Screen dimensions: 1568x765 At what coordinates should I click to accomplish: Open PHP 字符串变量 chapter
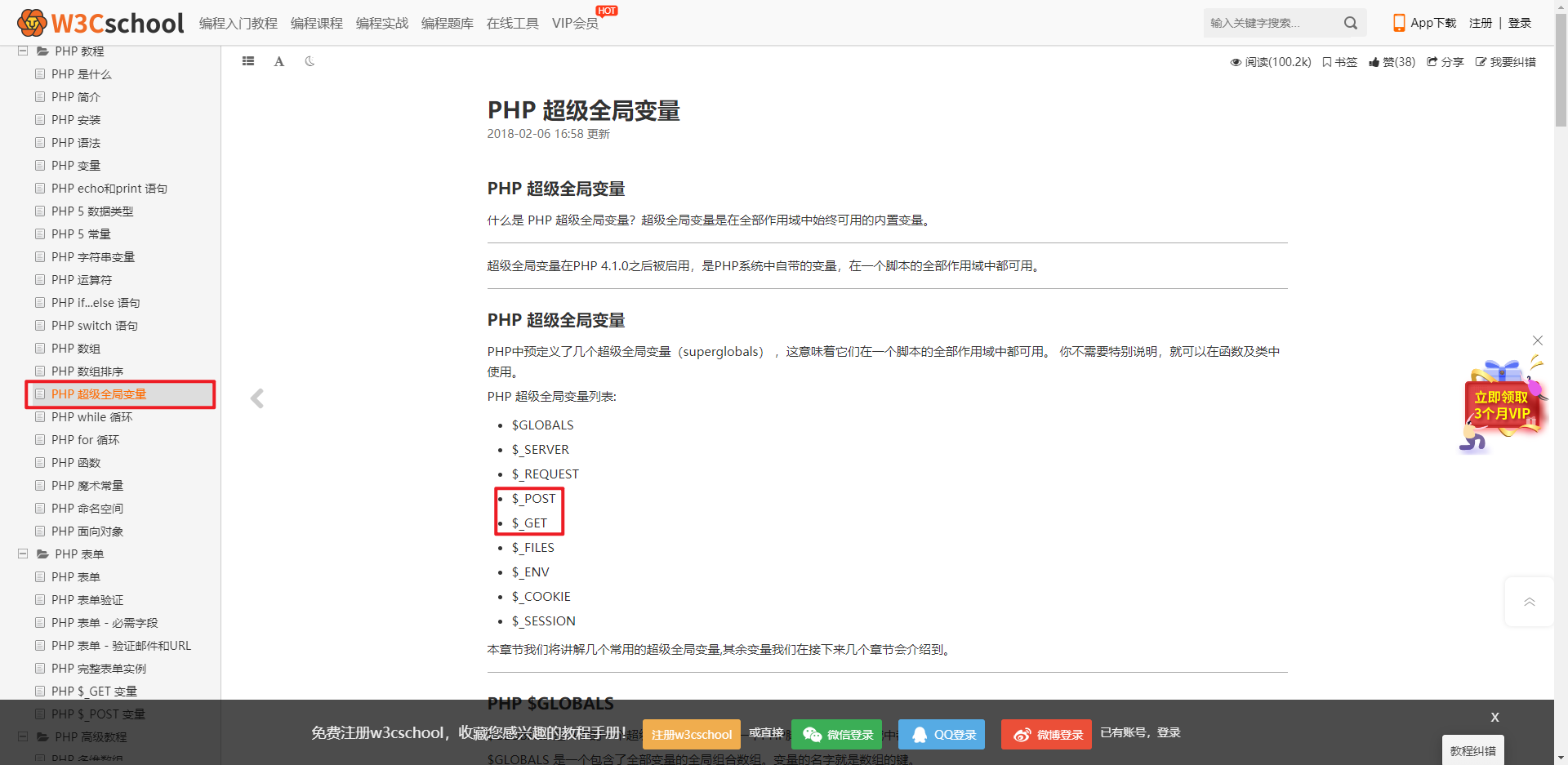tap(93, 257)
